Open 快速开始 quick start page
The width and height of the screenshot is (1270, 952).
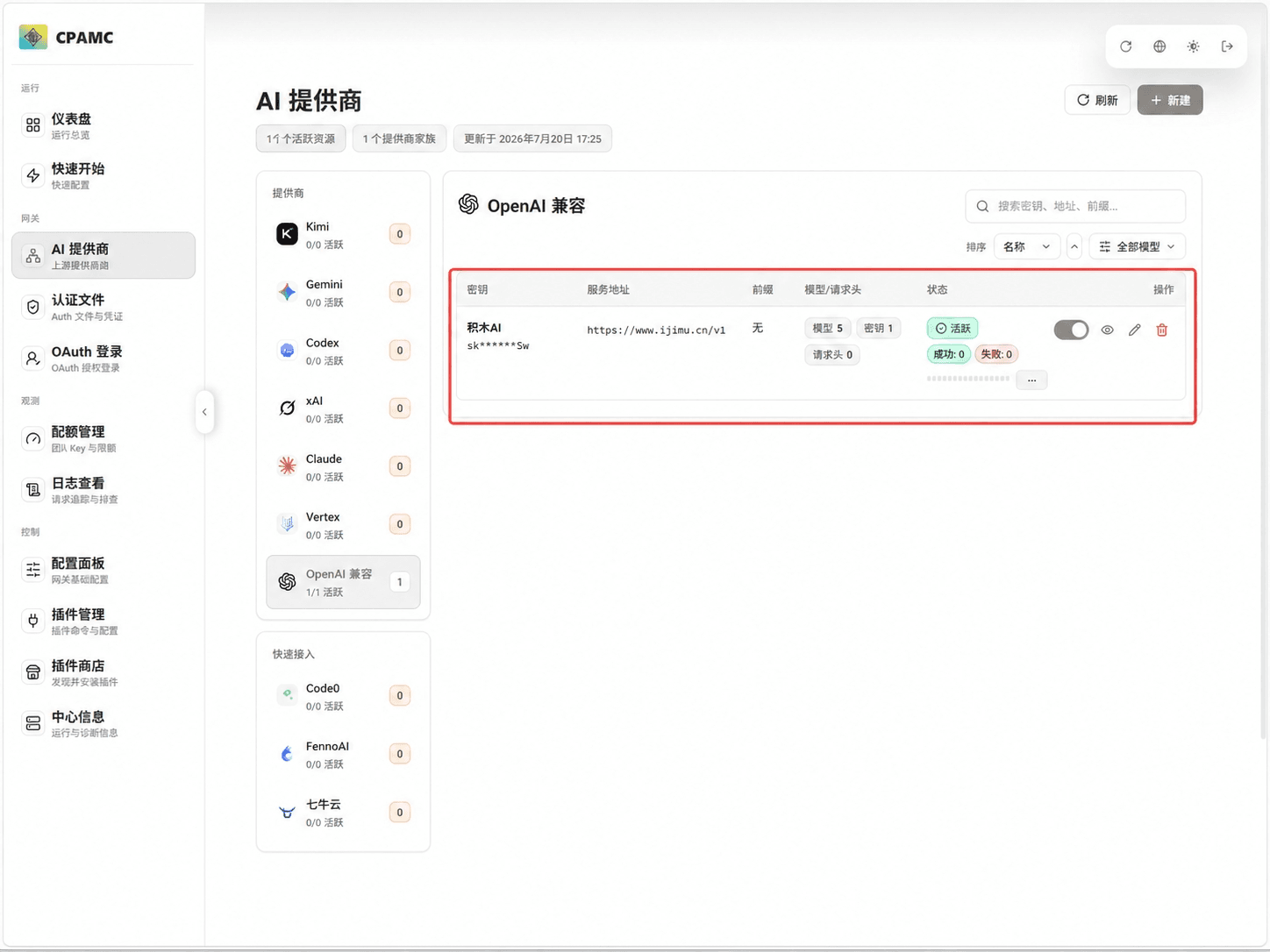(x=103, y=175)
